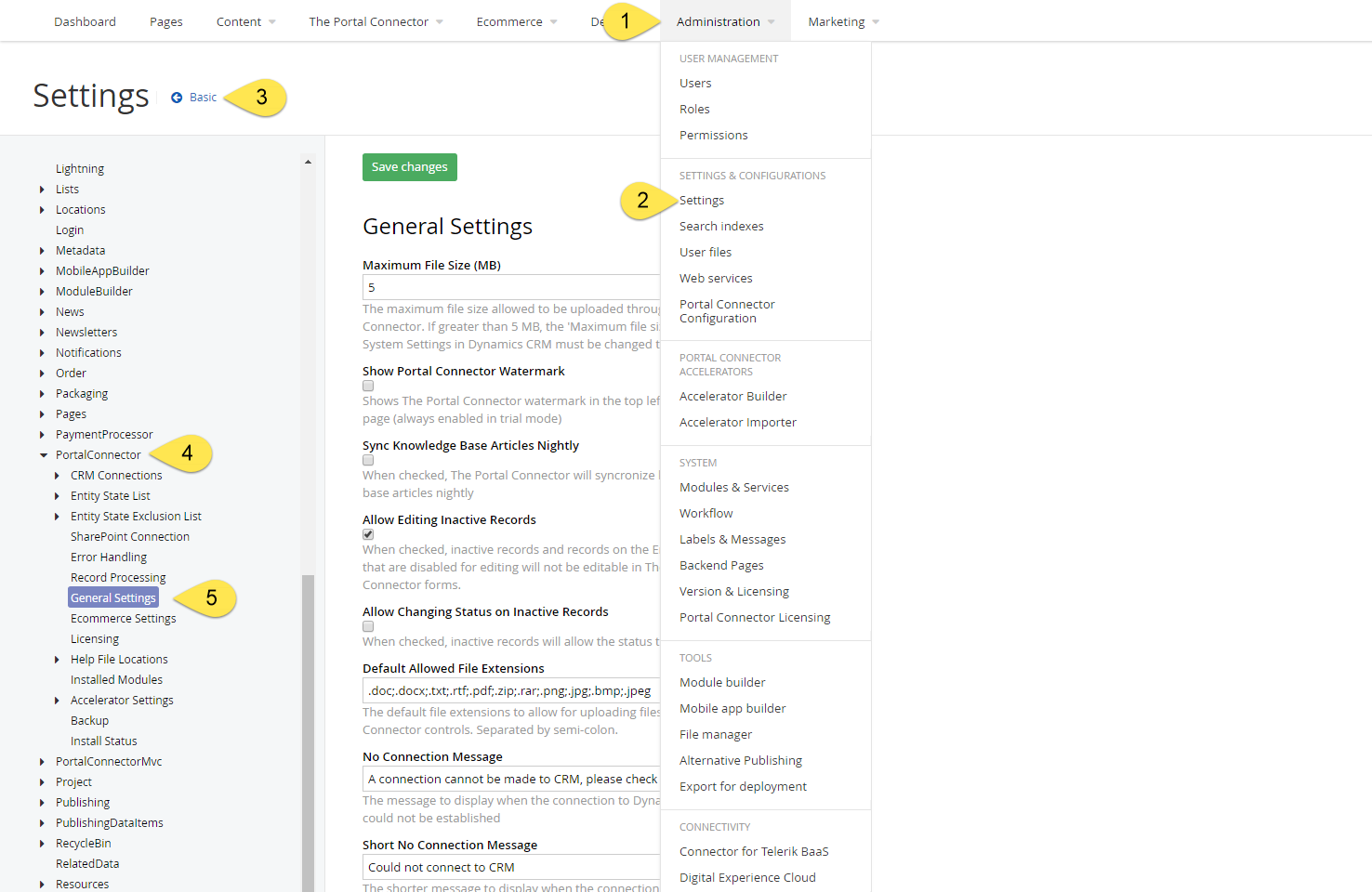
Task: Select Settings in the Administration menu
Action: [x=702, y=201]
